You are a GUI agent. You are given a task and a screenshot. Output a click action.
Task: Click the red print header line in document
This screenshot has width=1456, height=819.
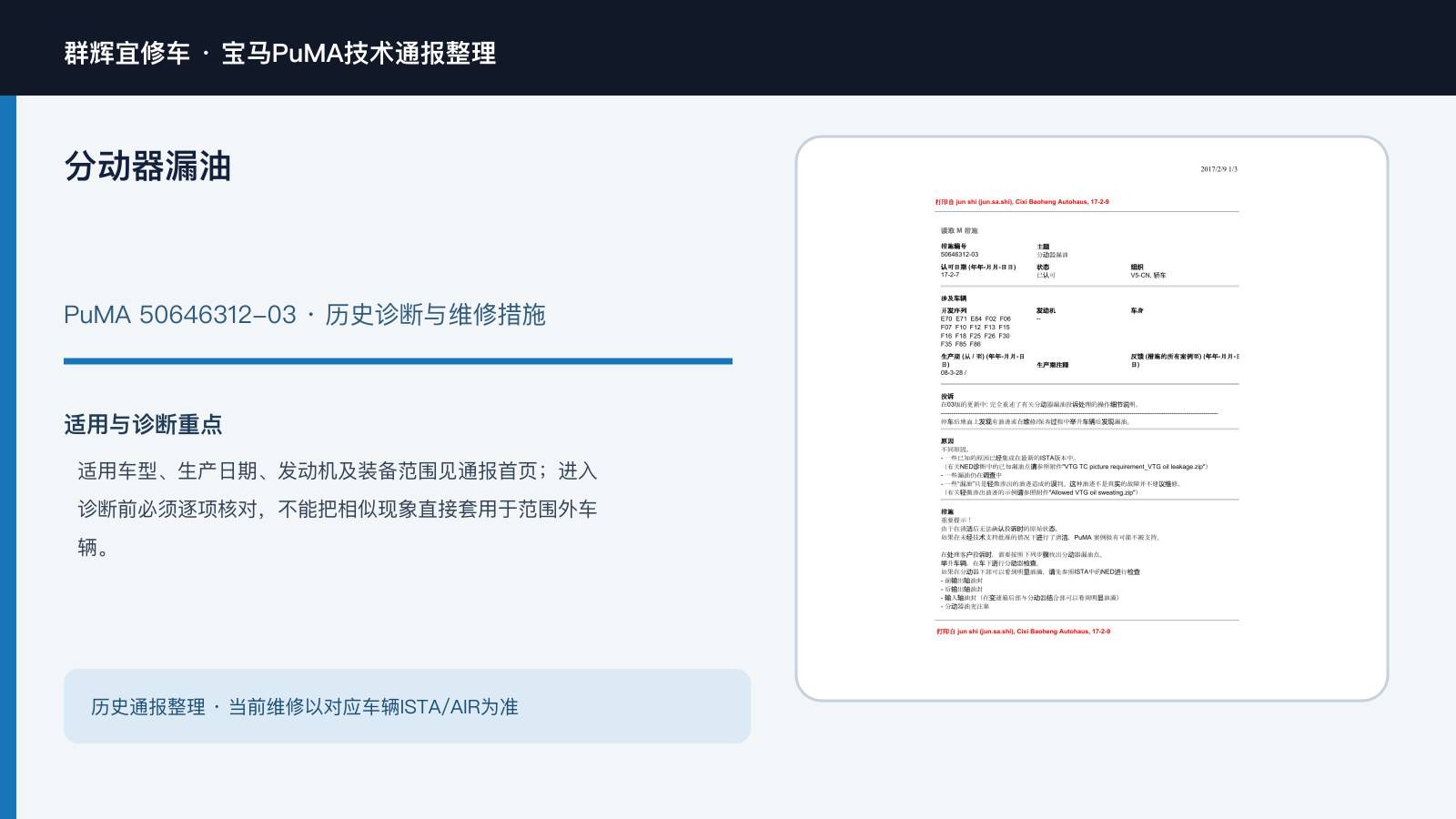point(1022,202)
